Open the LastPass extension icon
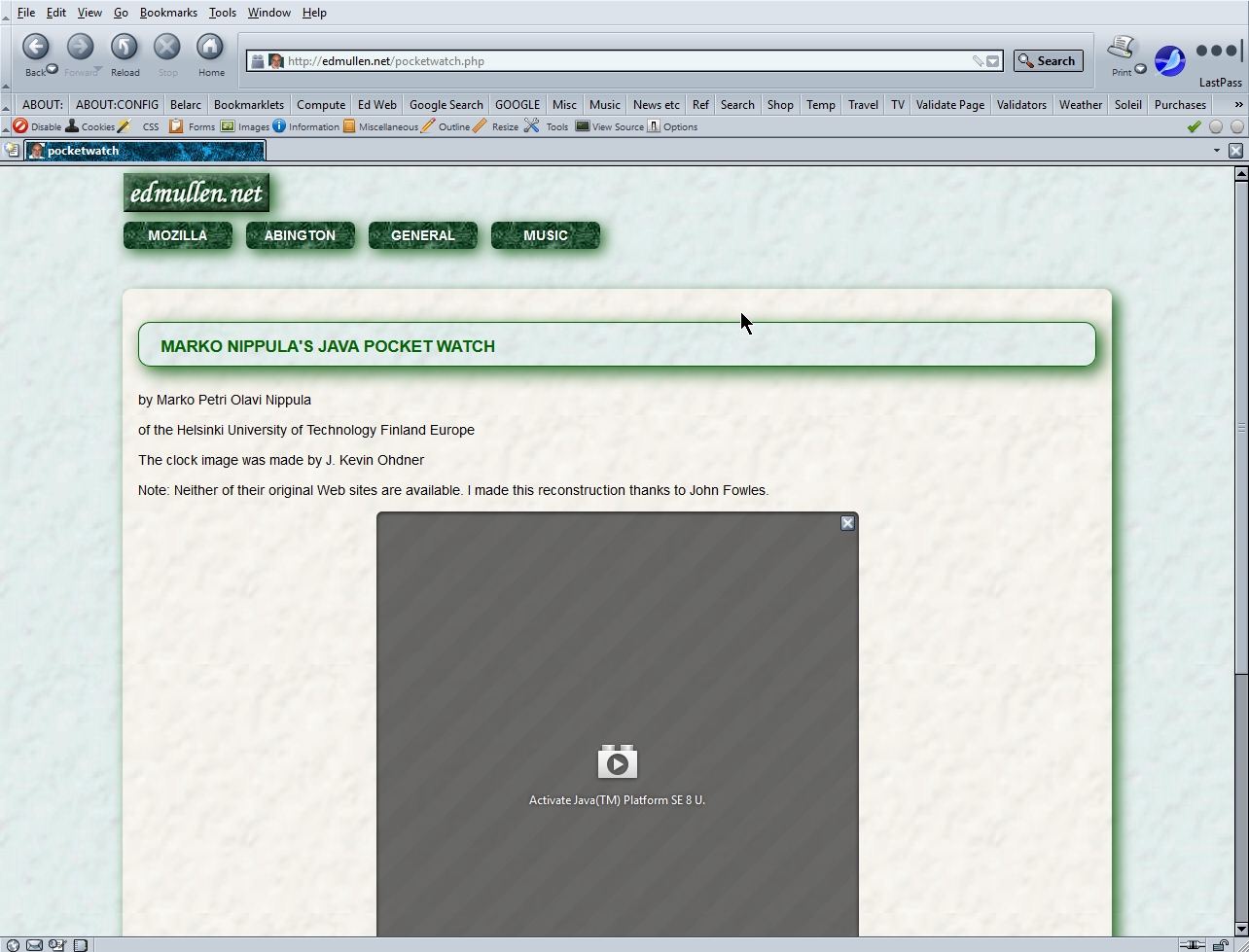Screen dimensions: 1249x952 (1220, 60)
